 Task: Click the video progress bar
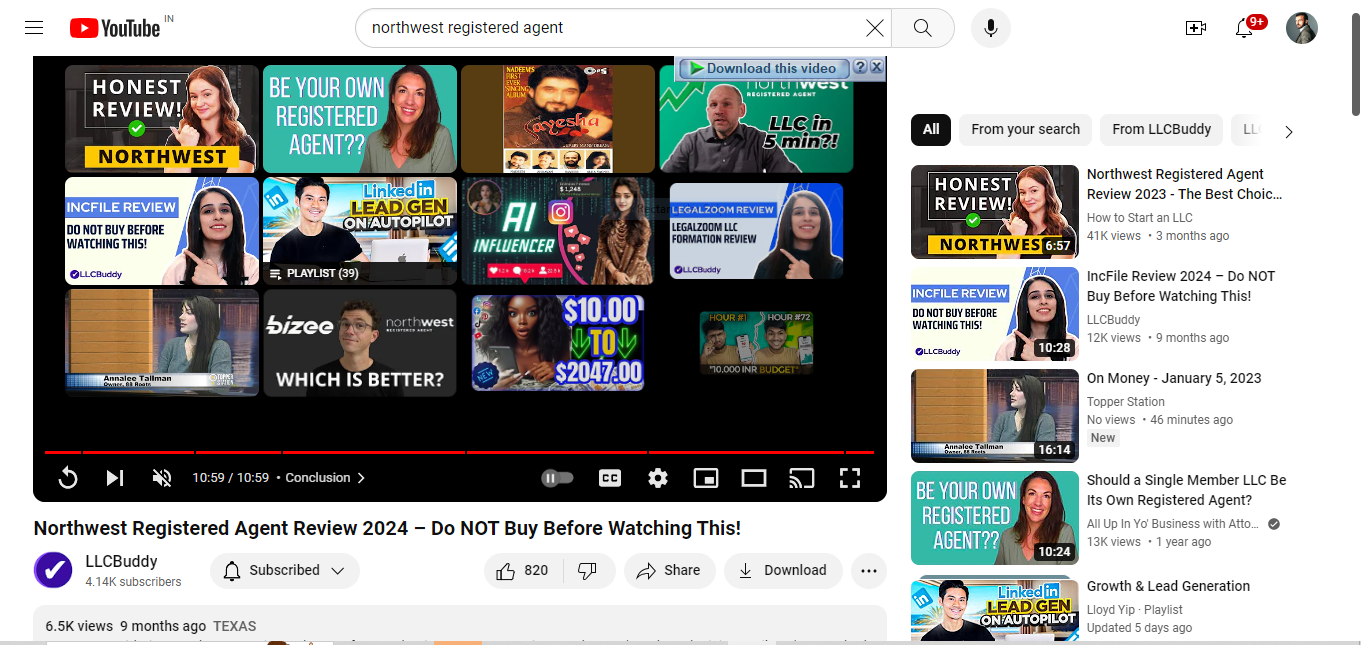coord(460,452)
